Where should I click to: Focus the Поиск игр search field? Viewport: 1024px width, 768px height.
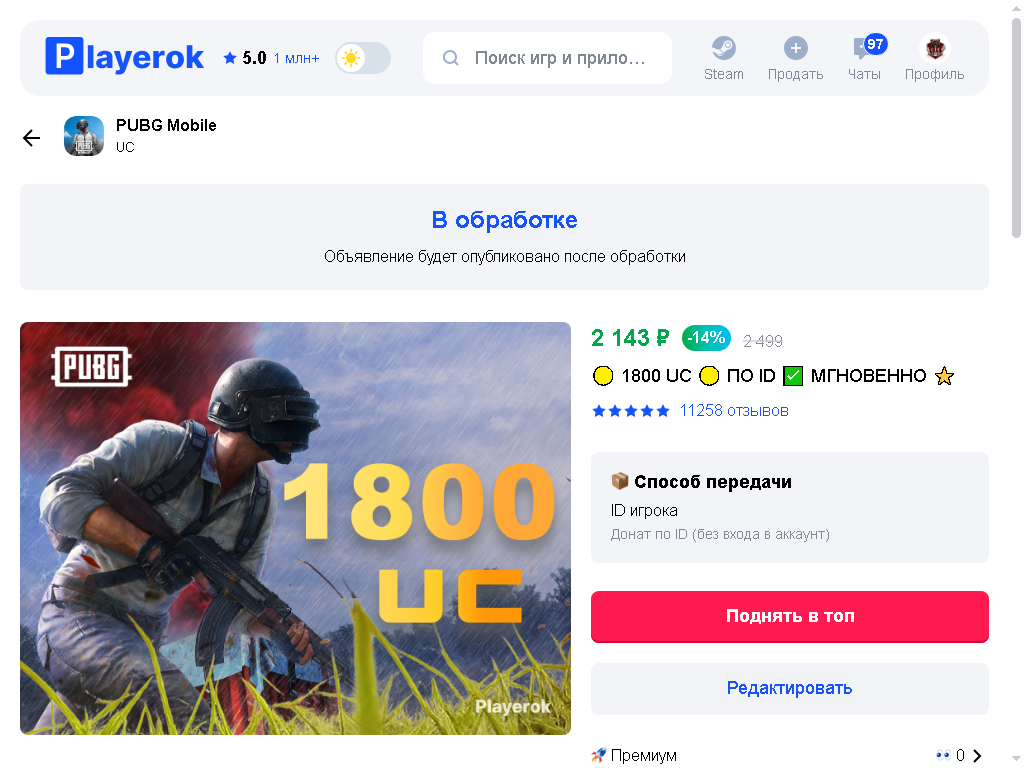547,58
